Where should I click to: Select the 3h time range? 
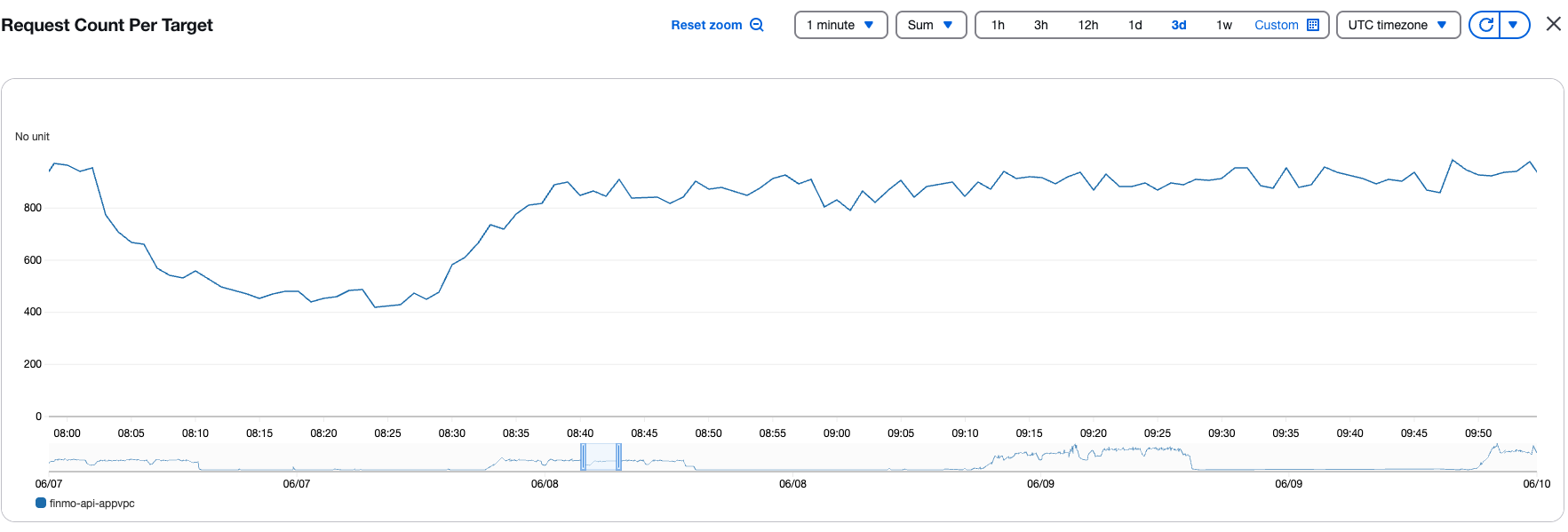coord(1040,25)
